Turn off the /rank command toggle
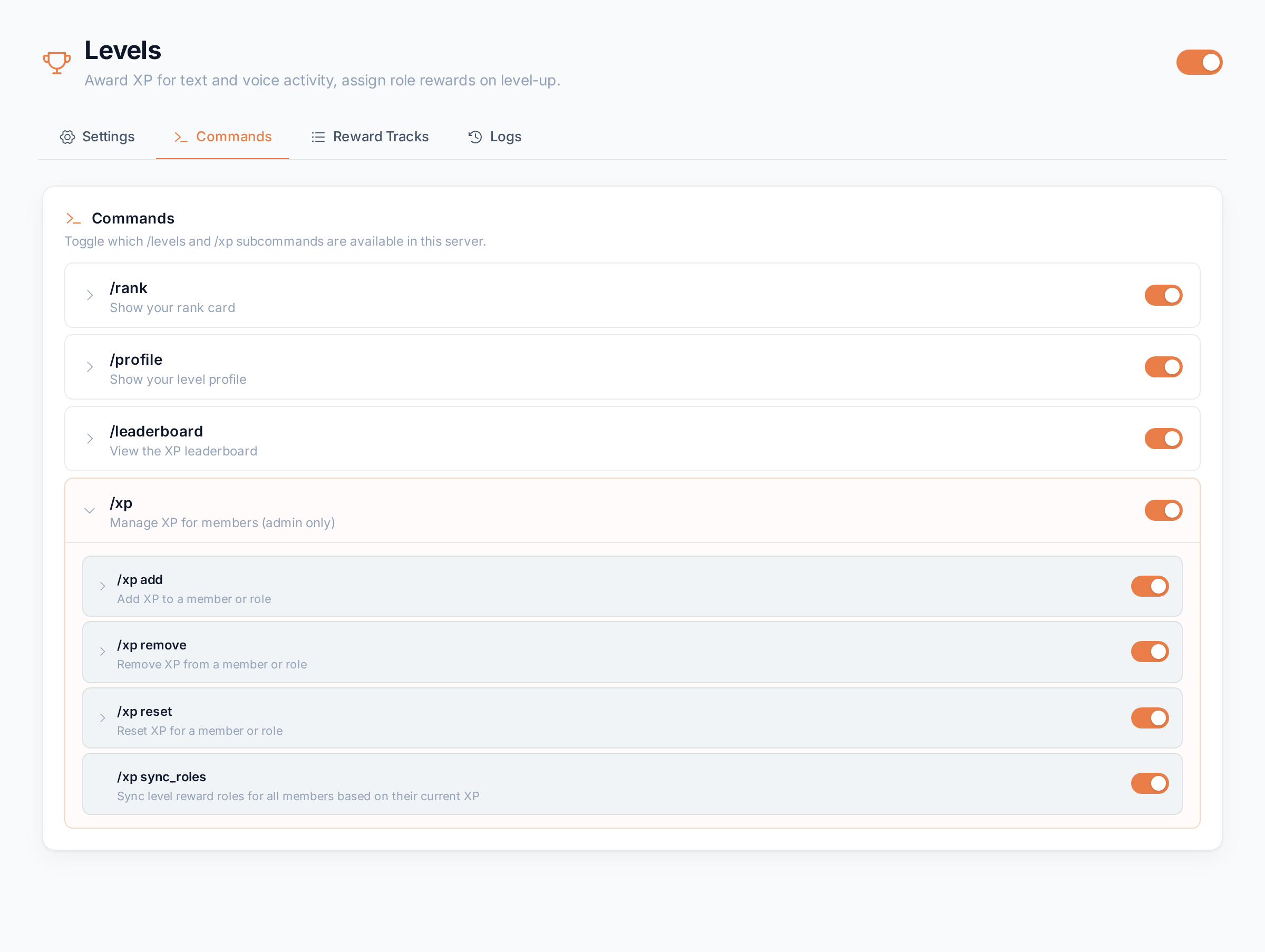1265x952 pixels. tap(1163, 295)
